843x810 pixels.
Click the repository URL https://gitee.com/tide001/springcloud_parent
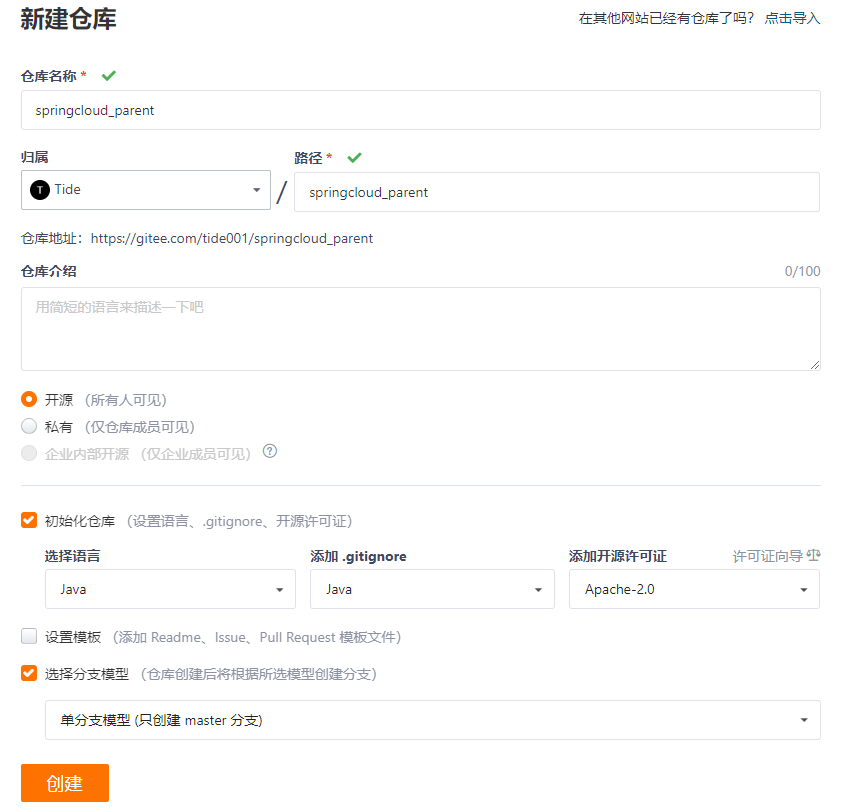[232, 238]
